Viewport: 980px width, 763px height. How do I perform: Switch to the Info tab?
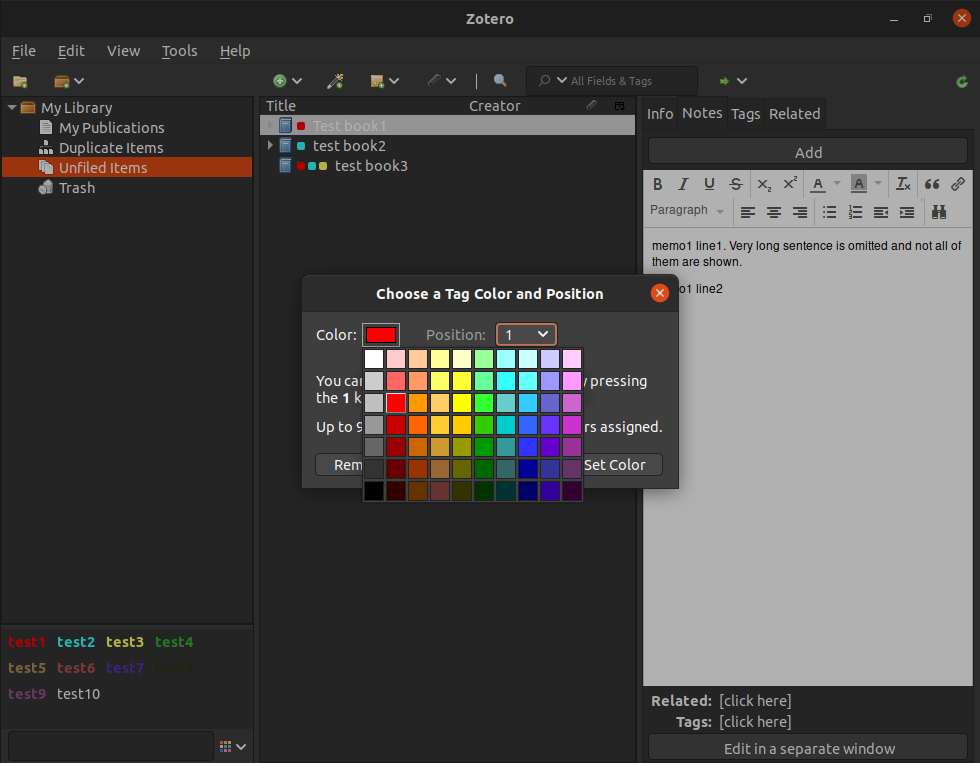point(660,114)
